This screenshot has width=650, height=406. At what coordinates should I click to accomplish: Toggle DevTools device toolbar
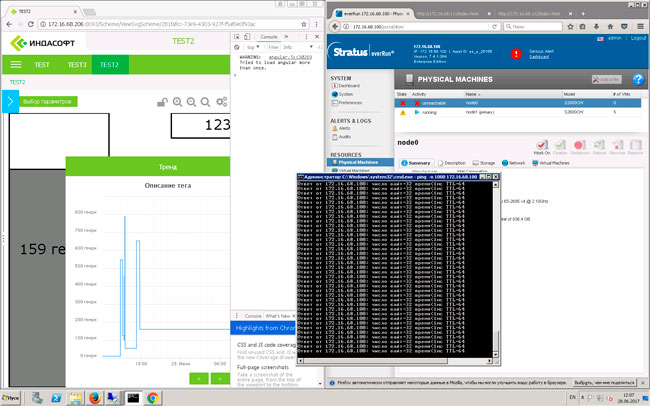247,37
